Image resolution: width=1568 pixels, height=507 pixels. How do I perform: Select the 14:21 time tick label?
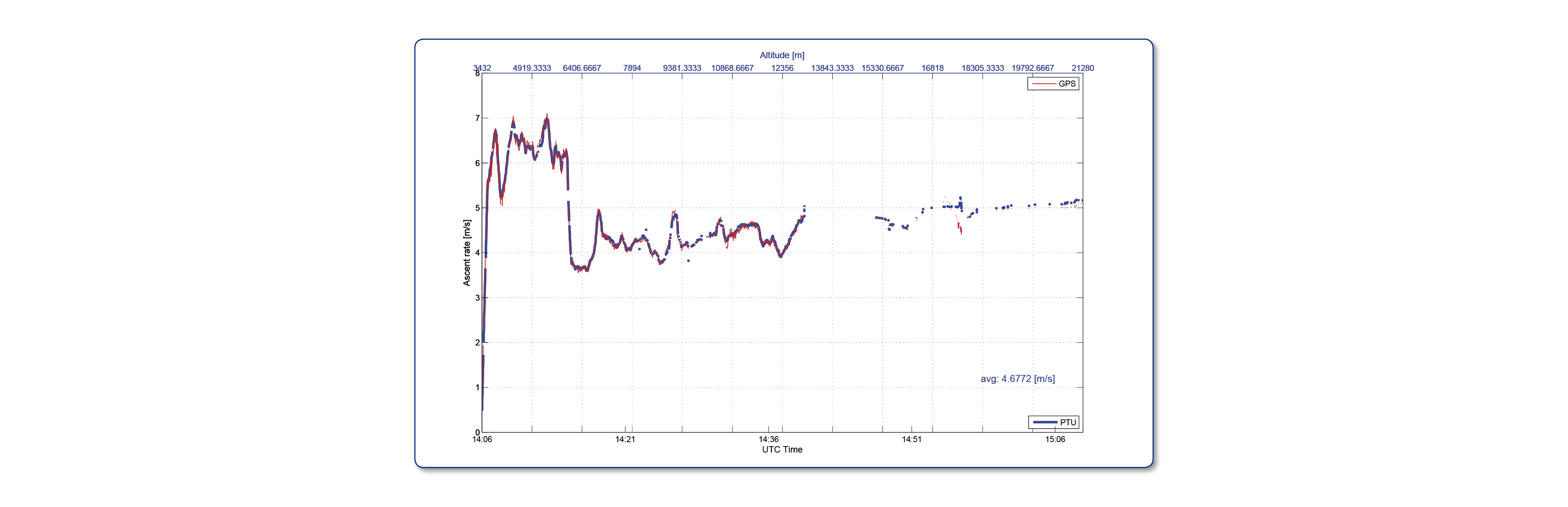pos(625,439)
